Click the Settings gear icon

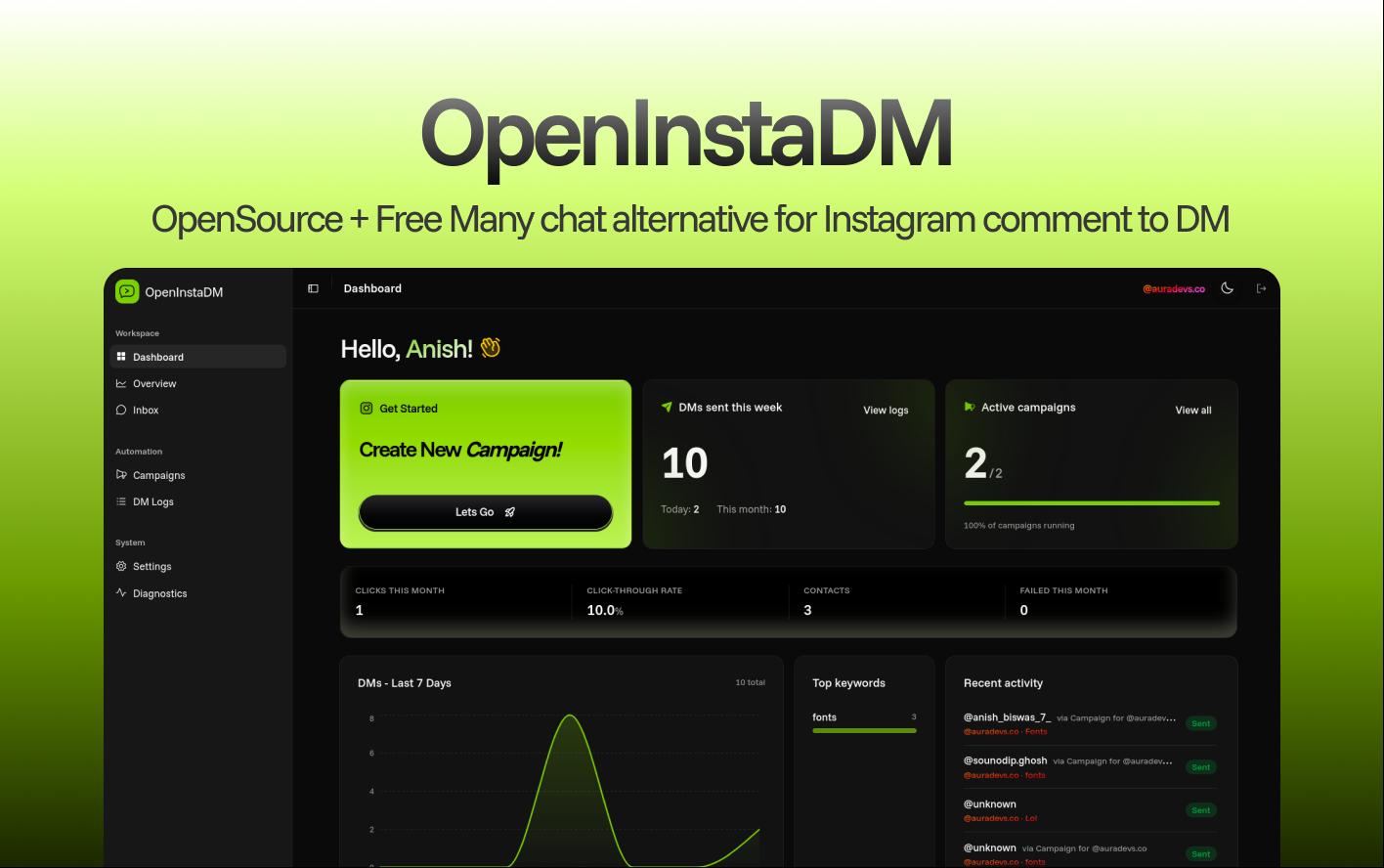121,566
